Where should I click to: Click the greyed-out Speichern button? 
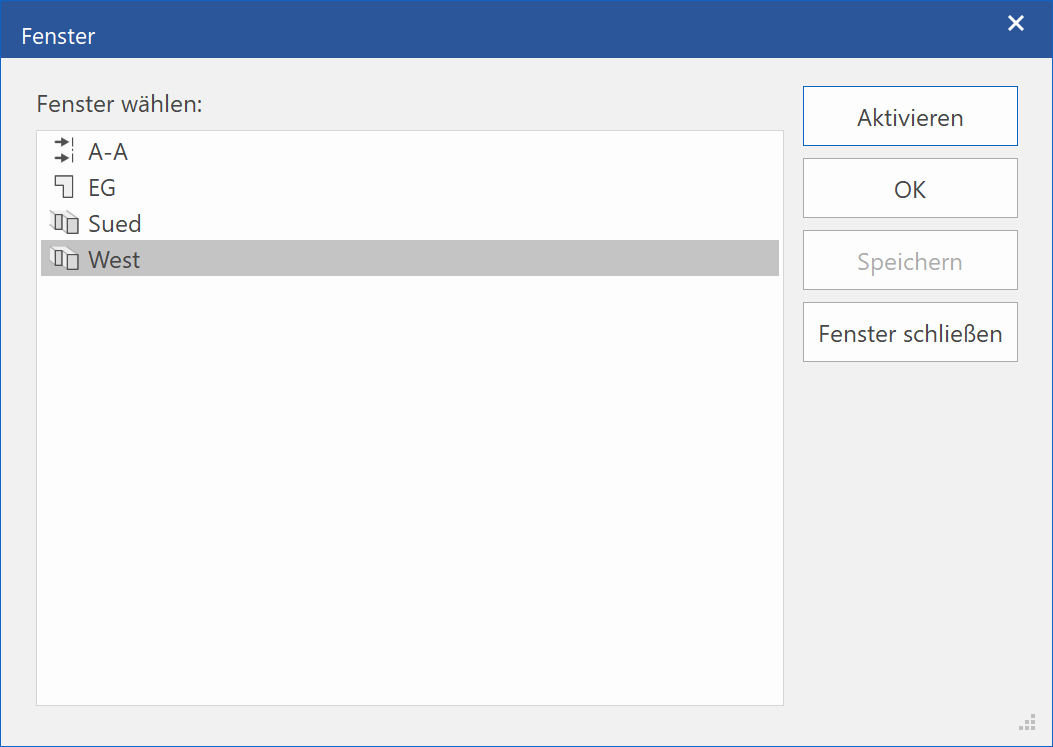click(x=910, y=261)
